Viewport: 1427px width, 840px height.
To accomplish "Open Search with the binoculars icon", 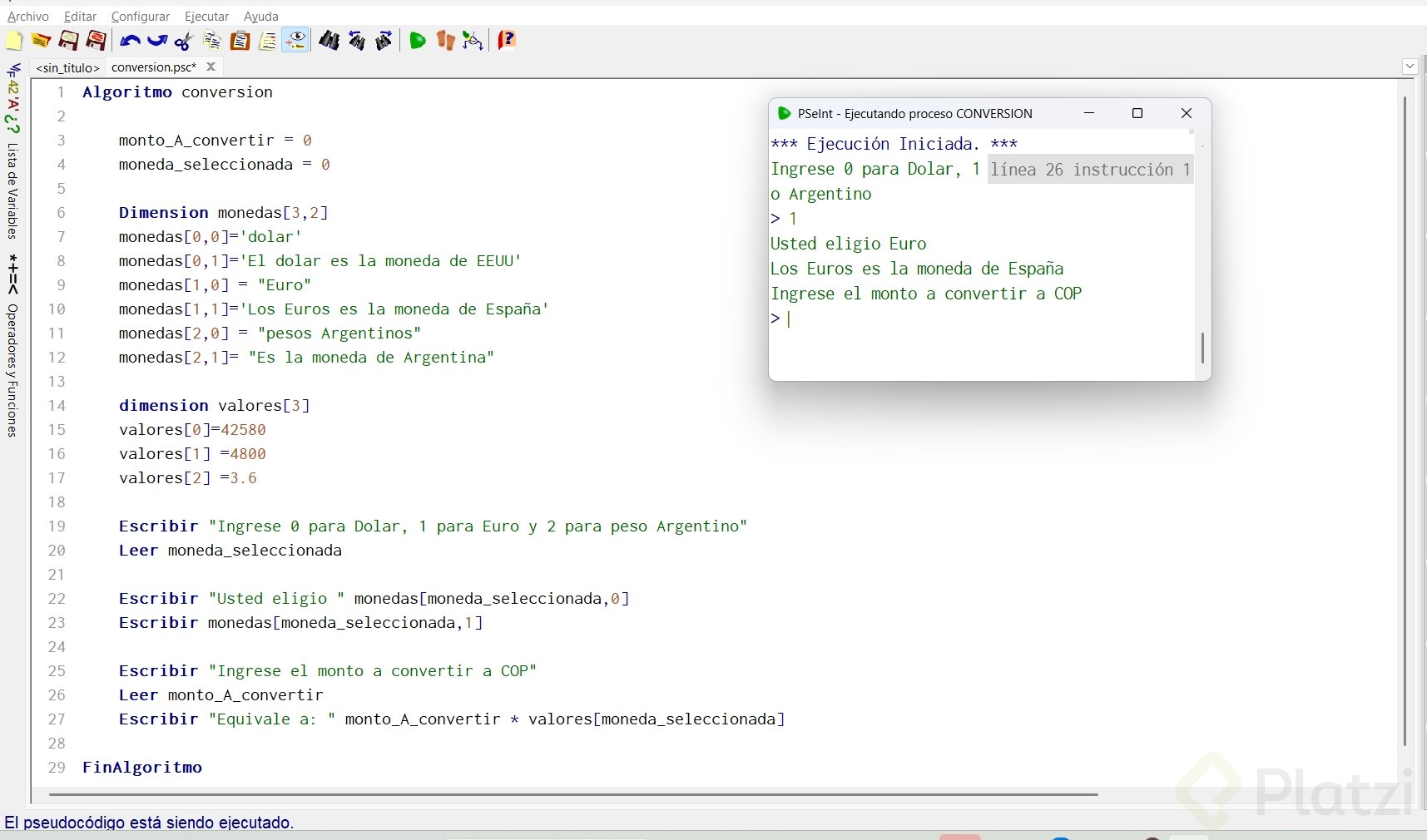I will [x=329, y=41].
